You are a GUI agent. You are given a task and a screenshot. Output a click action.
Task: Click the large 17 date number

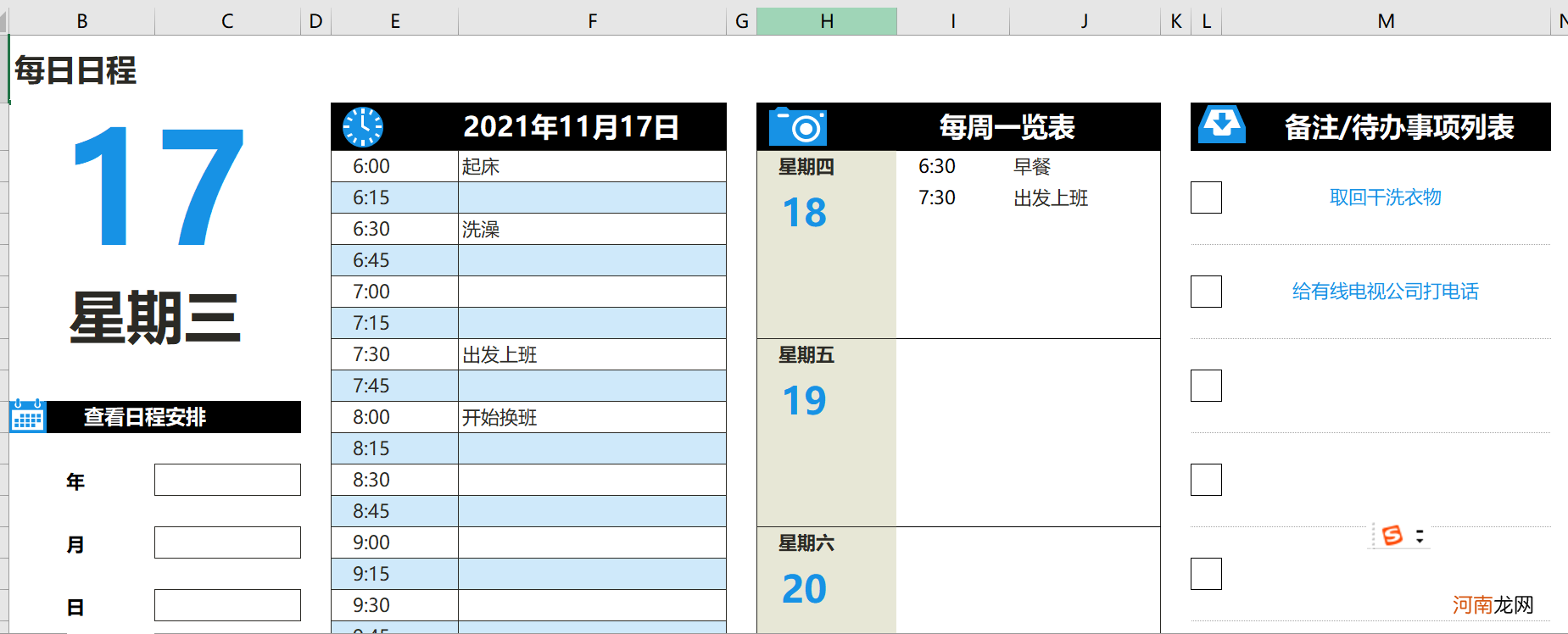[159, 186]
